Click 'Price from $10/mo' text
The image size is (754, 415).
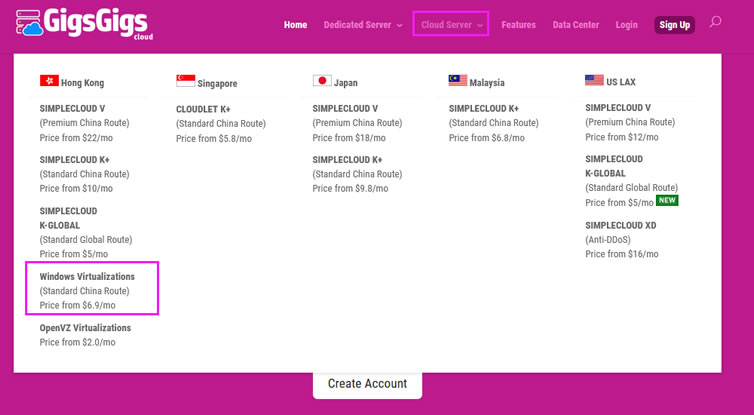tap(76, 189)
